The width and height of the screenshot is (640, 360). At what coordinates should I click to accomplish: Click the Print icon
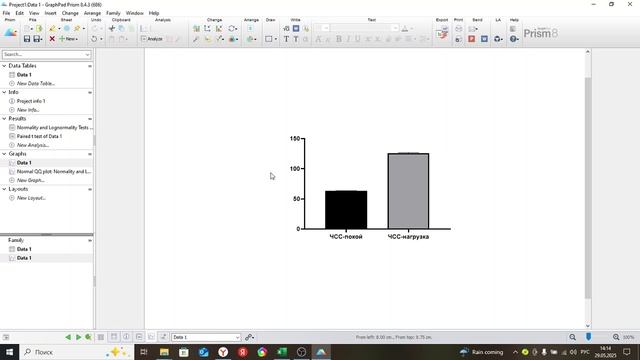pos(458,29)
